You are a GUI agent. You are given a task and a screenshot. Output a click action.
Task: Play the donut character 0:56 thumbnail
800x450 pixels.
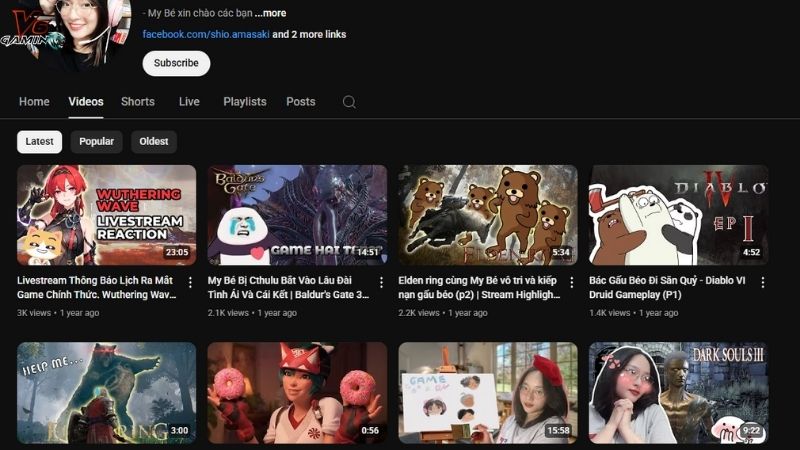tap(297, 392)
